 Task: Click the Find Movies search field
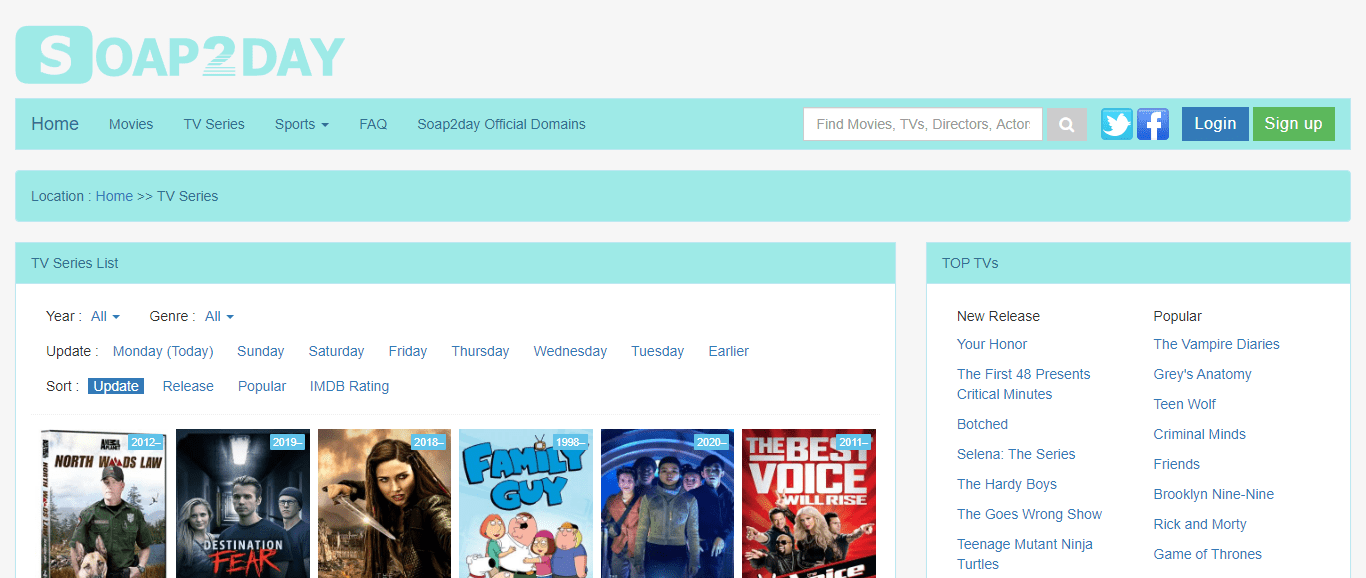923,124
